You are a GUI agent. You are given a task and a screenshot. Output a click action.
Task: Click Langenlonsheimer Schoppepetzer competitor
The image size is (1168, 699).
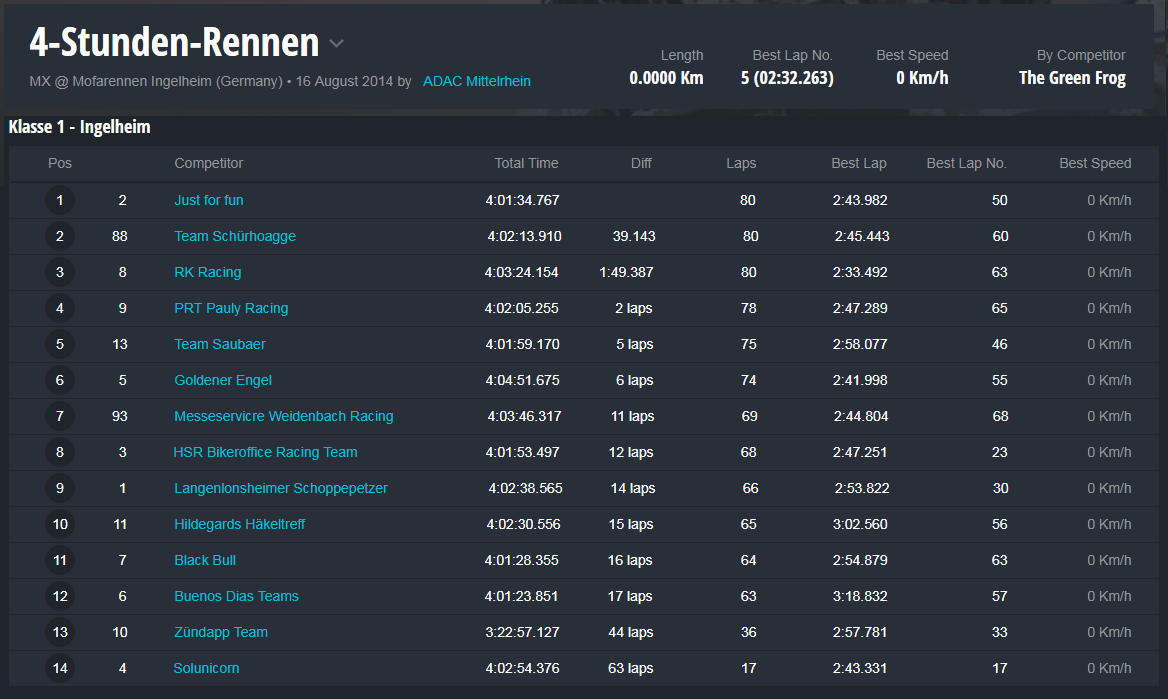[x=281, y=488]
